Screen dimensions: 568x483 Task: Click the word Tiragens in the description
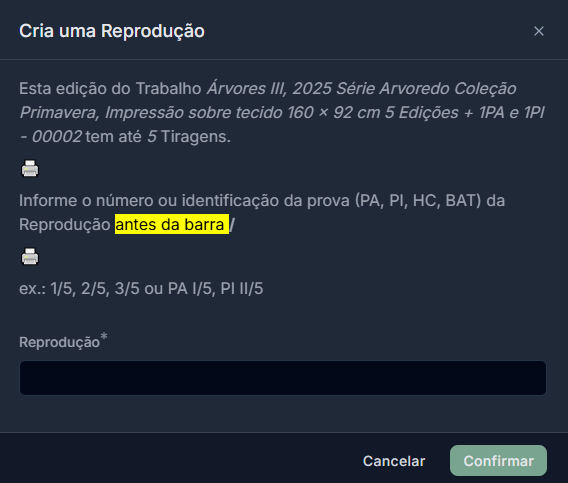coord(196,137)
